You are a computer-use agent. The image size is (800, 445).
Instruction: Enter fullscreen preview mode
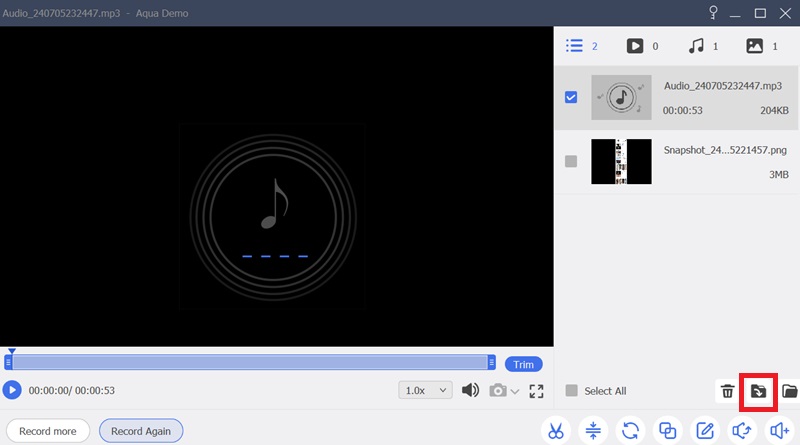[x=536, y=391]
